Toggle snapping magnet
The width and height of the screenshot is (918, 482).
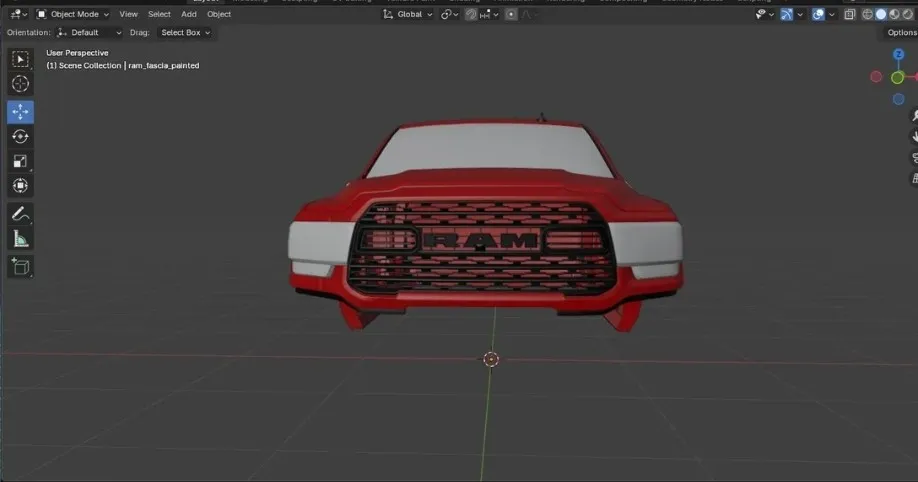(x=471, y=14)
